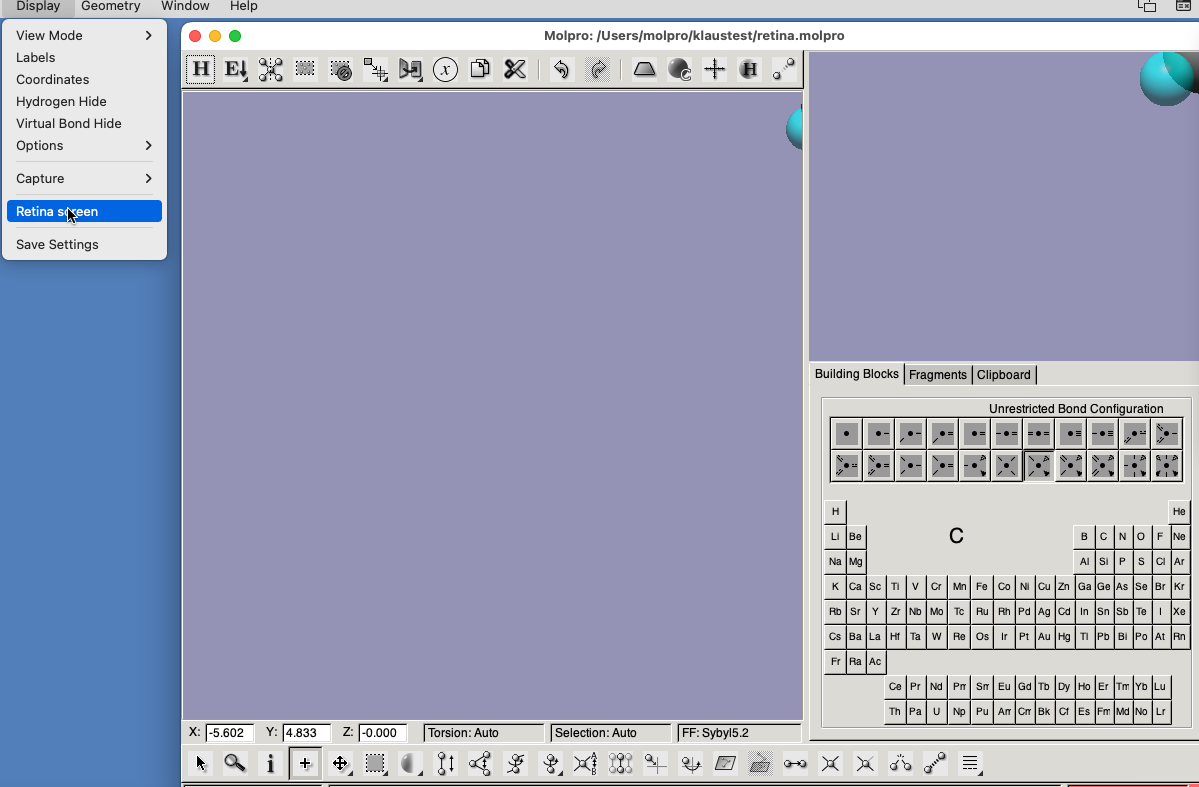Click the Copy structure icon
Screen dimensions: 1199x787
479,69
